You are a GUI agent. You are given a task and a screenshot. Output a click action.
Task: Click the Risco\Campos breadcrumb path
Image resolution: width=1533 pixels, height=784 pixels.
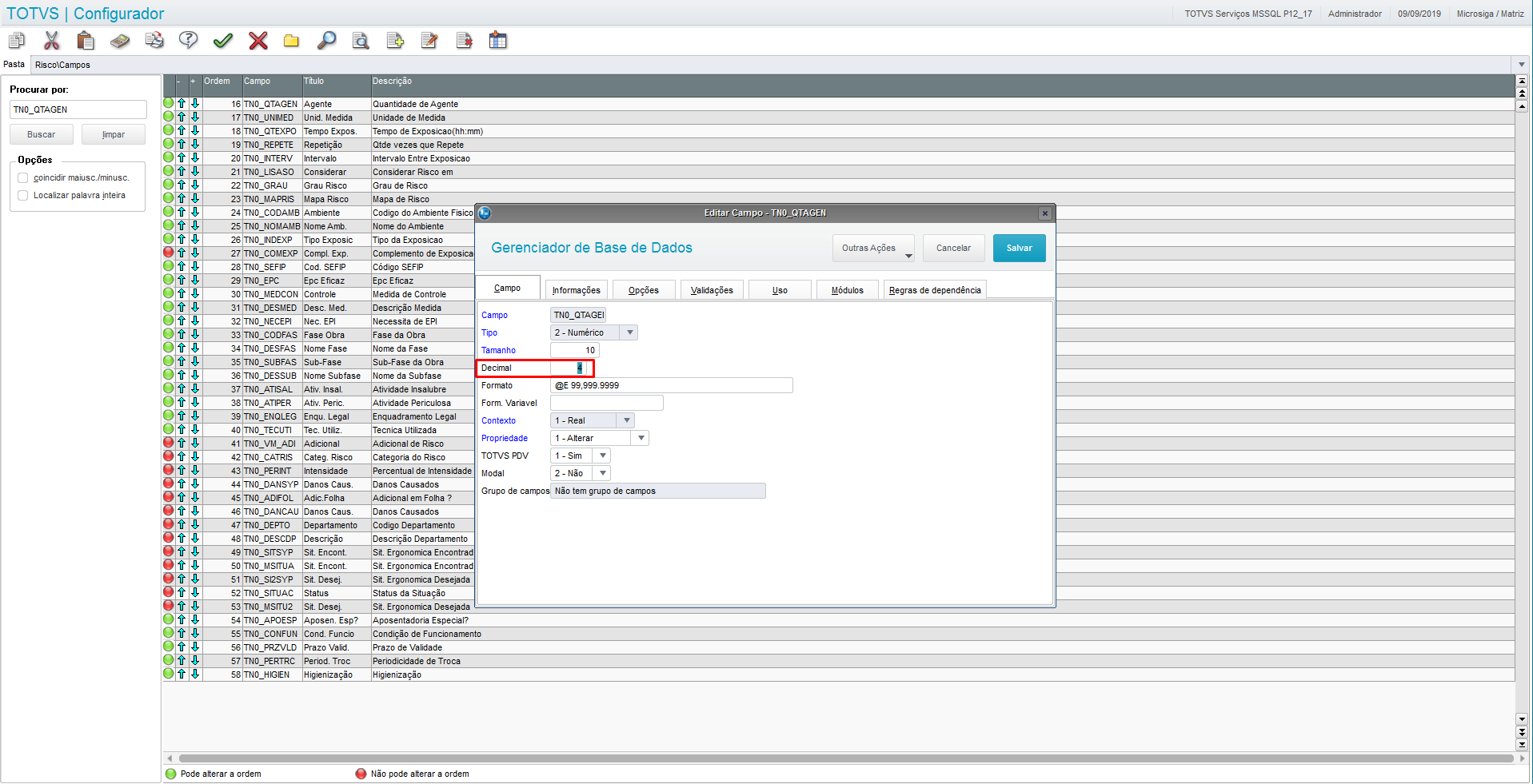[x=62, y=65]
